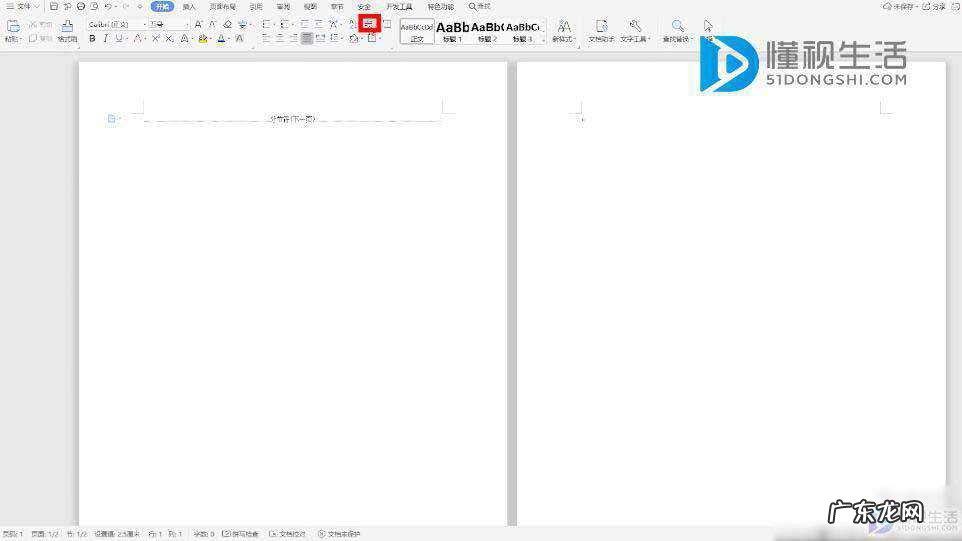Increase font size with the A+ icon

click(198, 25)
